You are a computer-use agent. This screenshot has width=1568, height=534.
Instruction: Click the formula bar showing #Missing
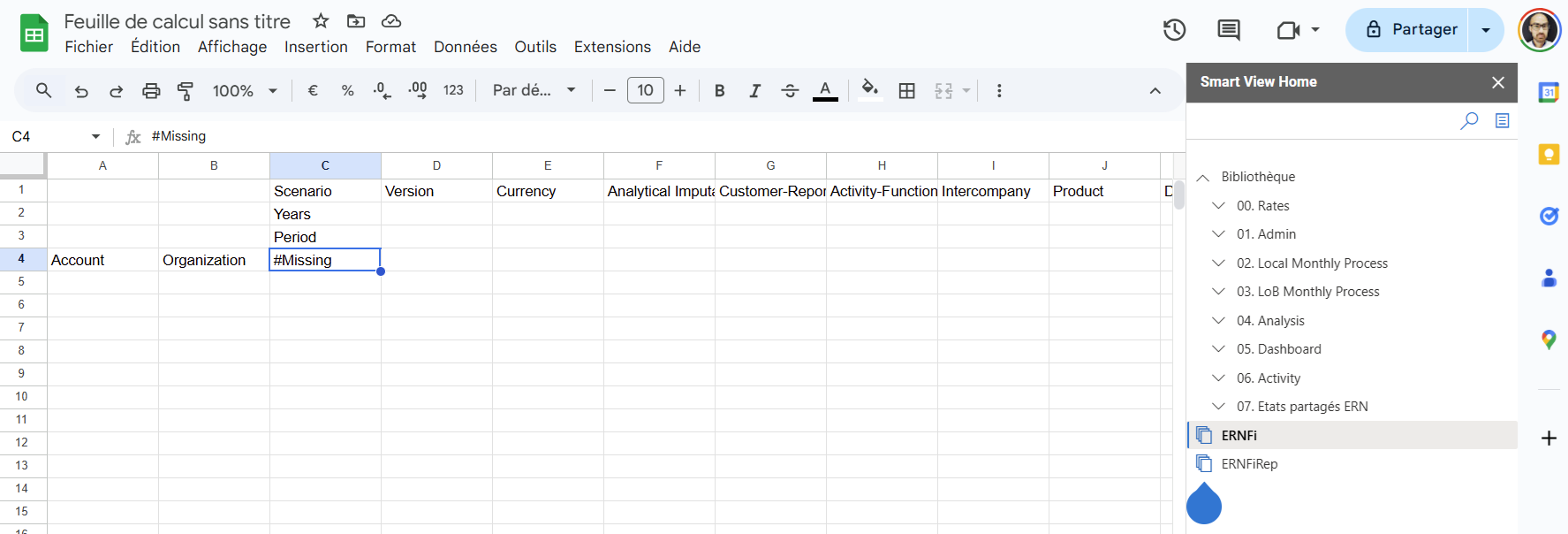click(663, 136)
